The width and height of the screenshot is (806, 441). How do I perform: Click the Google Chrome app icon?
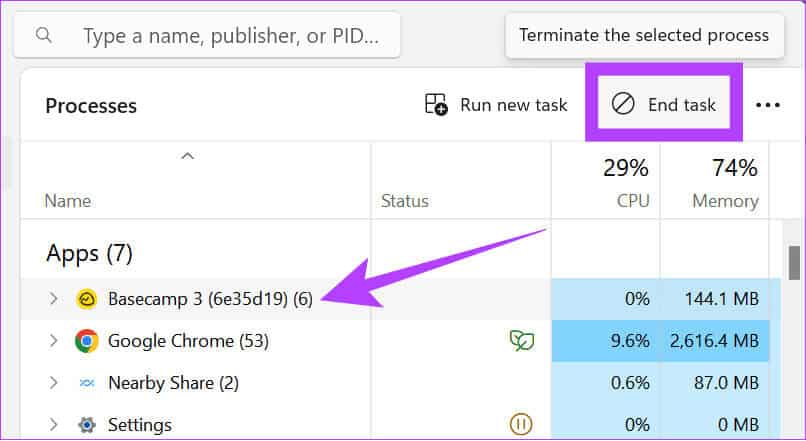coord(86,341)
